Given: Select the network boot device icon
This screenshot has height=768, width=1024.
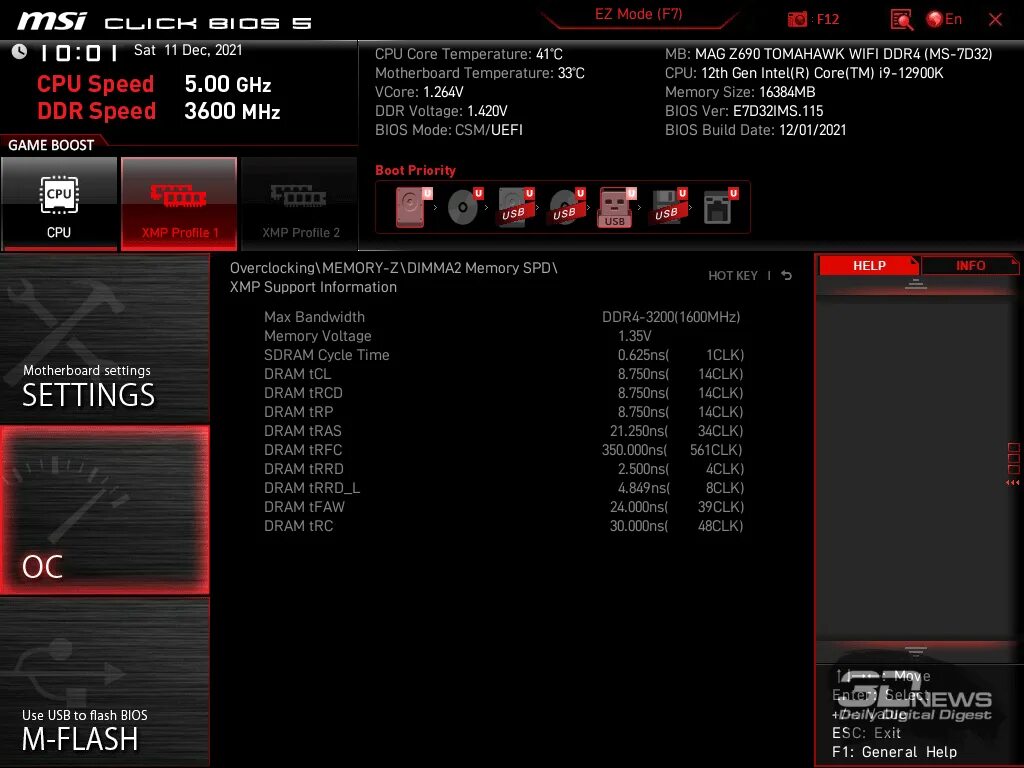Looking at the screenshot, I should (x=720, y=207).
